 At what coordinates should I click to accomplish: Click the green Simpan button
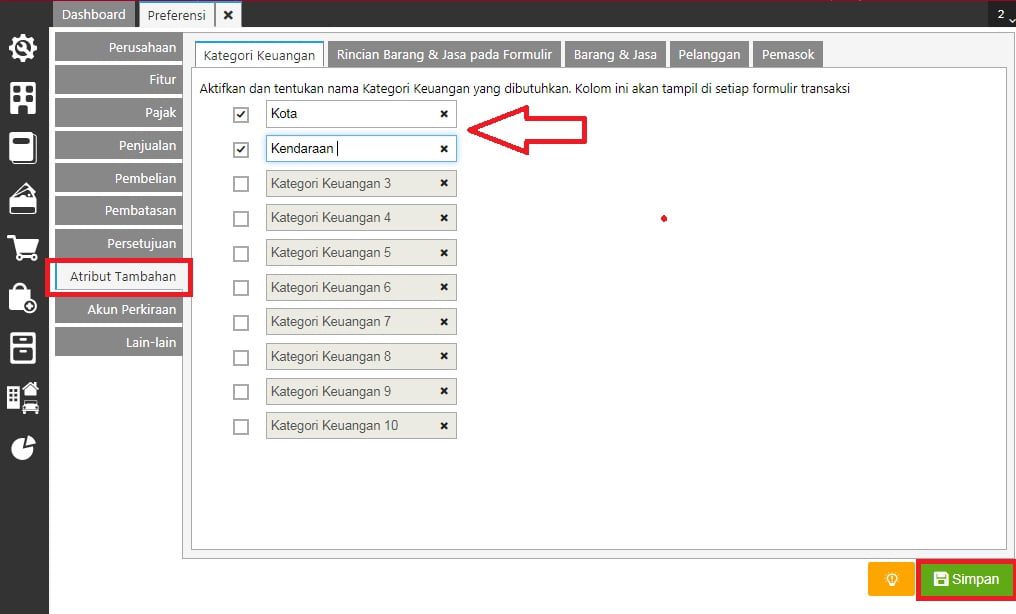point(967,579)
